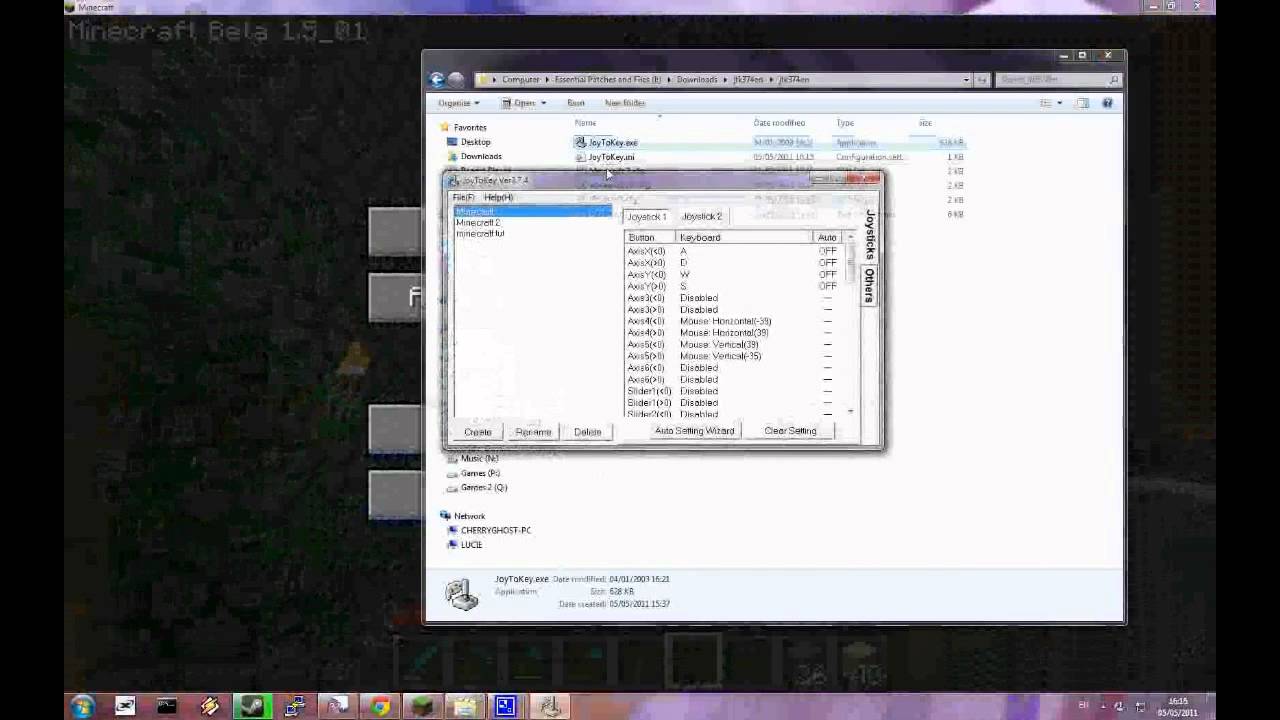Open the Organize dropdown in Explorer
Viewport: 1280px width, 720px height.
click(x=459, y=103)
